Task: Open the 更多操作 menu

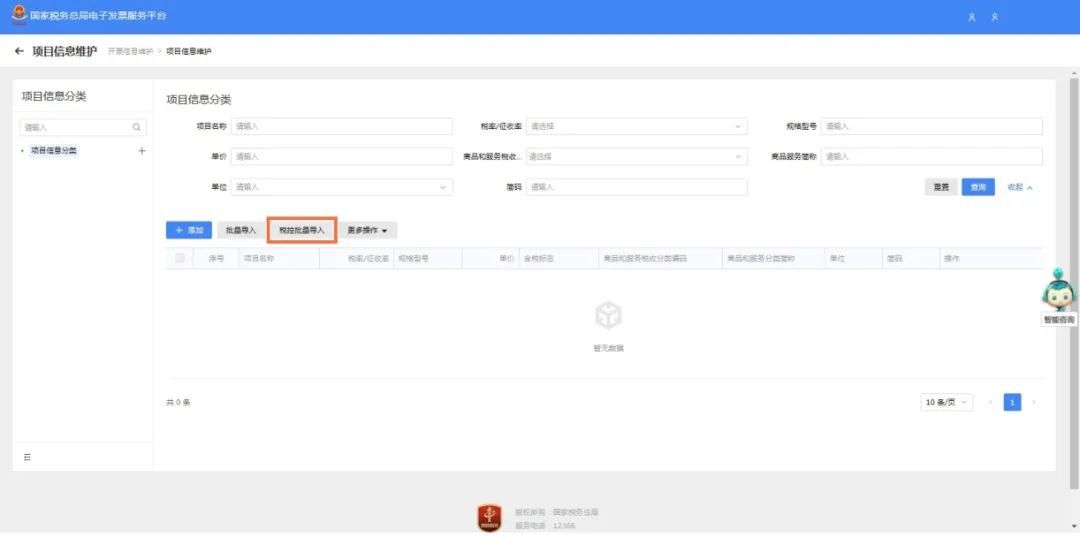Action: 367,230
